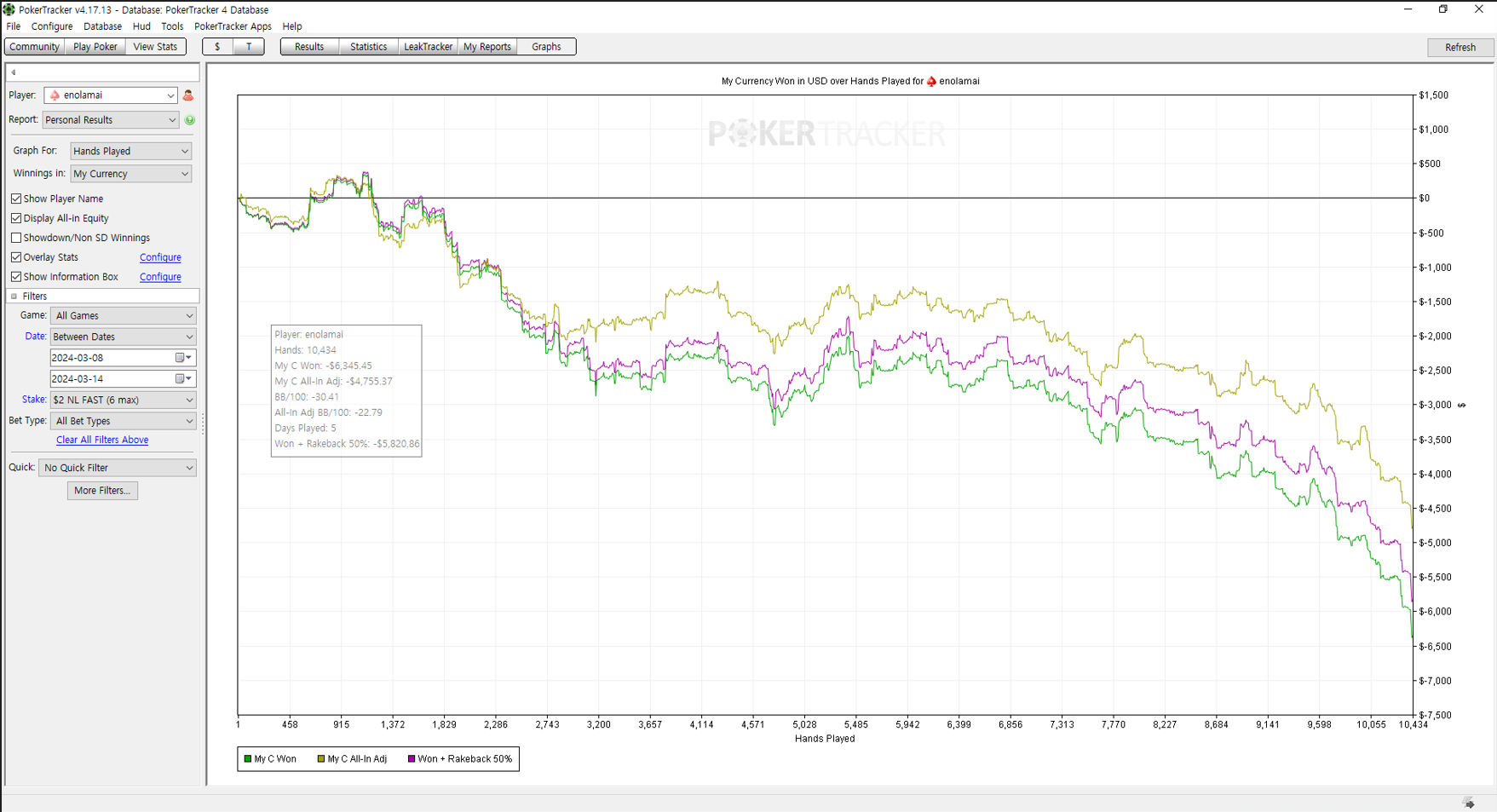Expand the Graph For dropdown

pyautogui.click(x=130, y=151)
